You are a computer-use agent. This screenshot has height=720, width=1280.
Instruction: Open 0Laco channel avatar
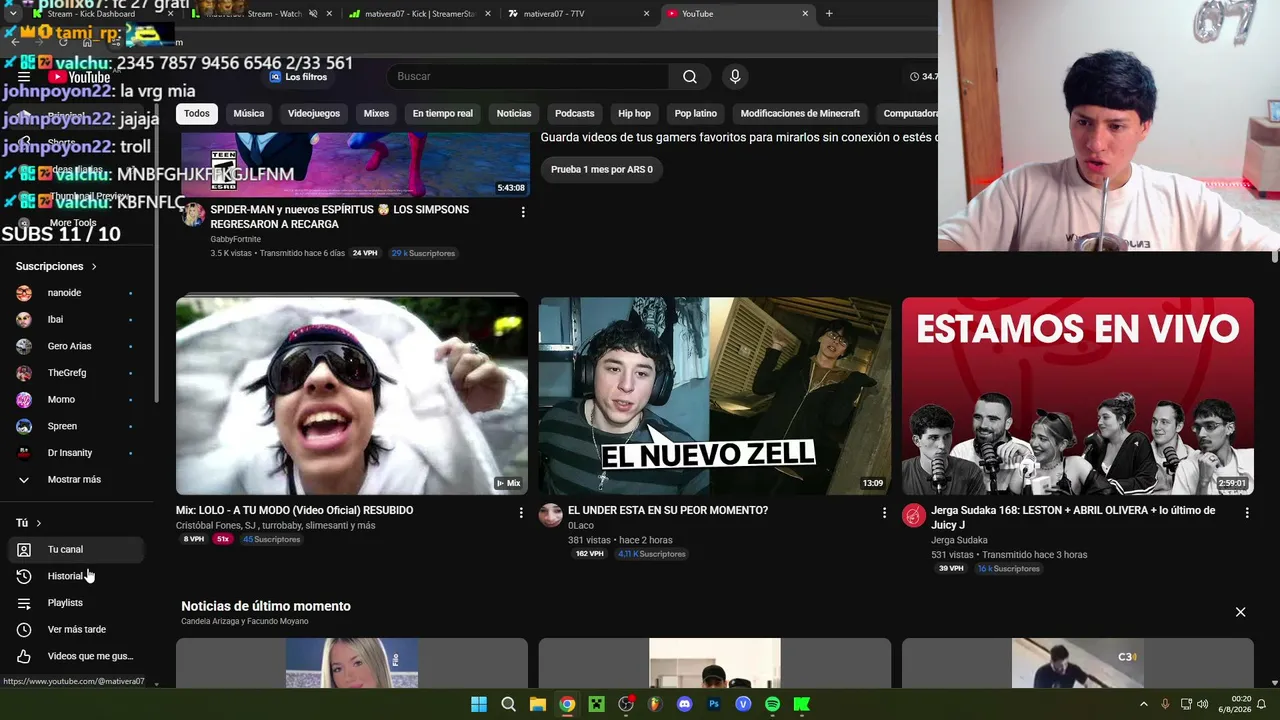coord(551,515)
